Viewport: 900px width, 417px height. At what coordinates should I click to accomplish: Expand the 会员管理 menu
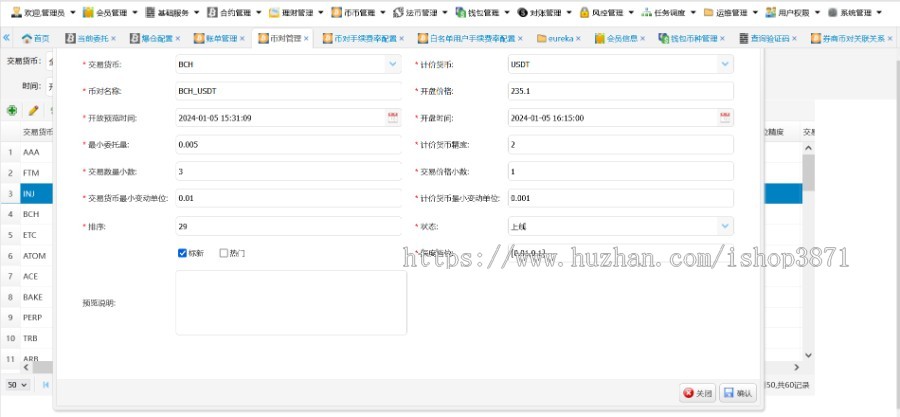(x=110, y=12)
